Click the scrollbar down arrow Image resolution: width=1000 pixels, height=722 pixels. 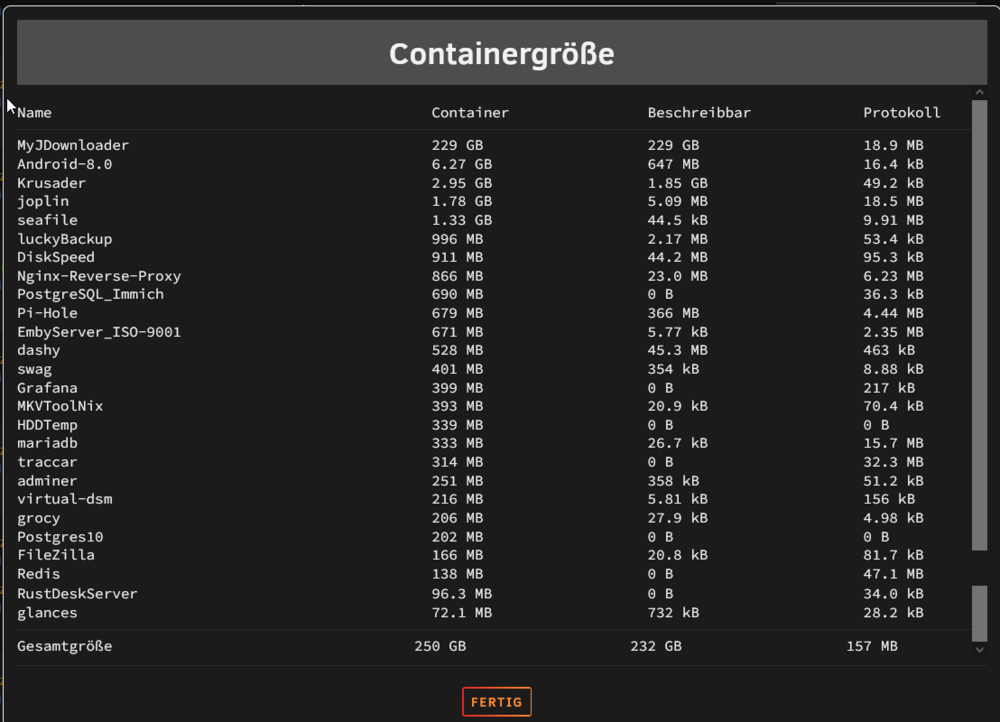pyautogui.click(x=980, y=650)
